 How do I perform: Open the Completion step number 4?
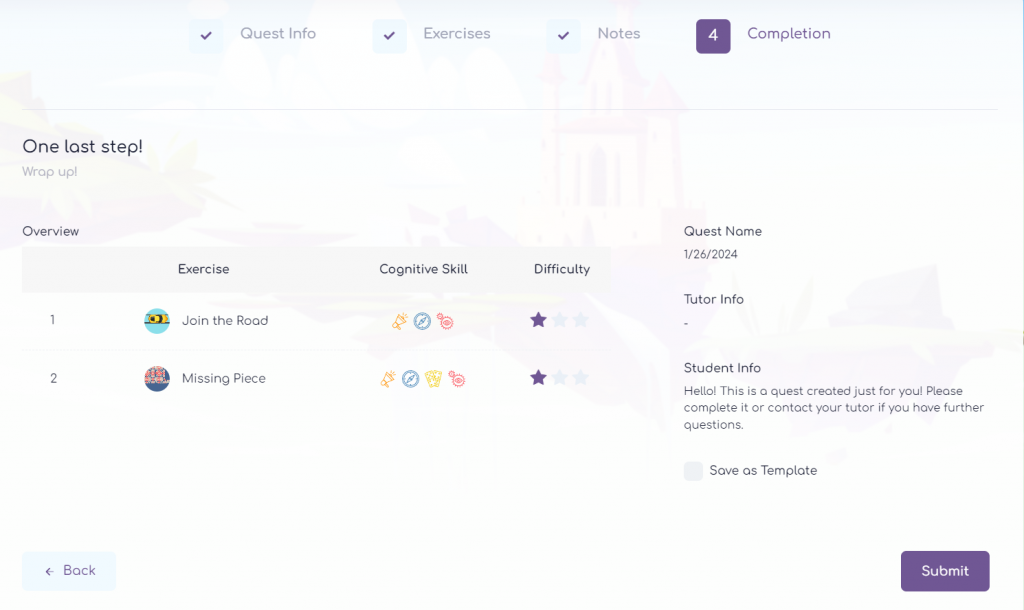[x=713, y=36]
